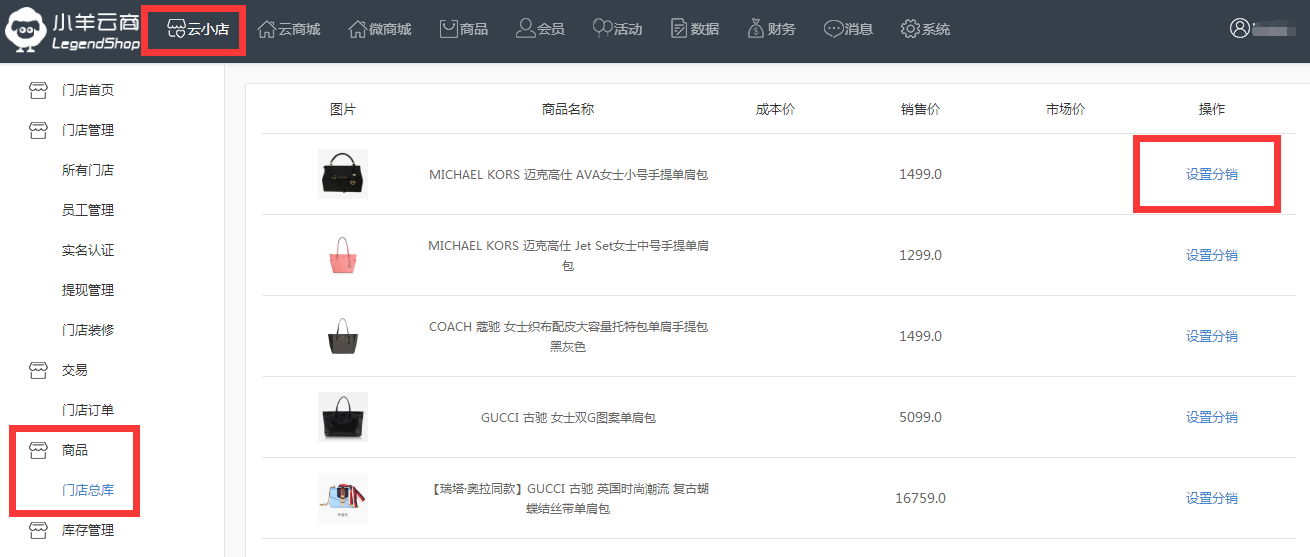The image size is (1310, 557).
Task: Click 设置分销 for the GUCCI 双G图案 bag
Action: pyautogui.click(x=1211, y=417)
